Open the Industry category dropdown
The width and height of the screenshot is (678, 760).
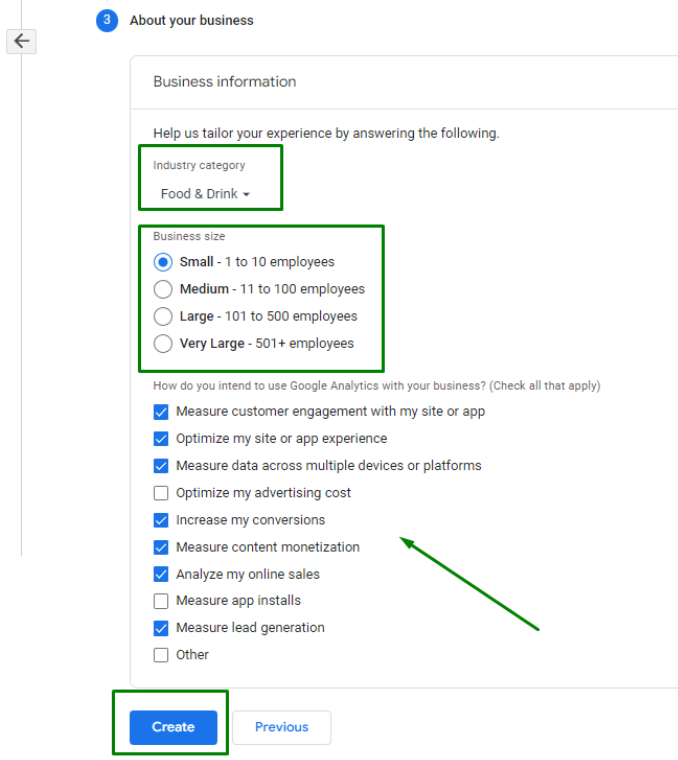(205, 194)
